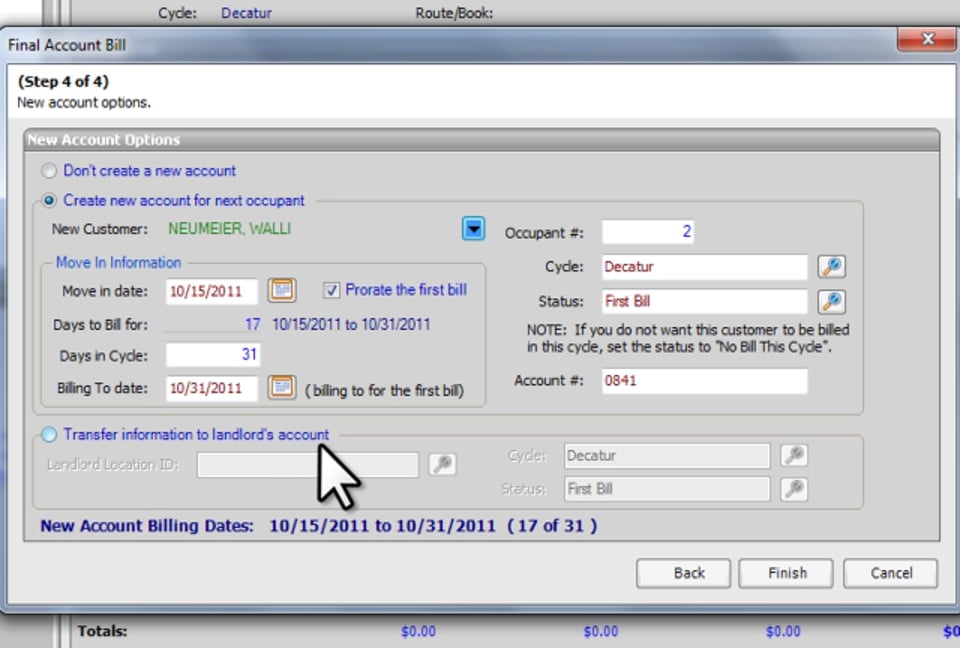Click the Landlord Location ID field
Viewport: 960px width, 648px height.
(x=308, y=465)
